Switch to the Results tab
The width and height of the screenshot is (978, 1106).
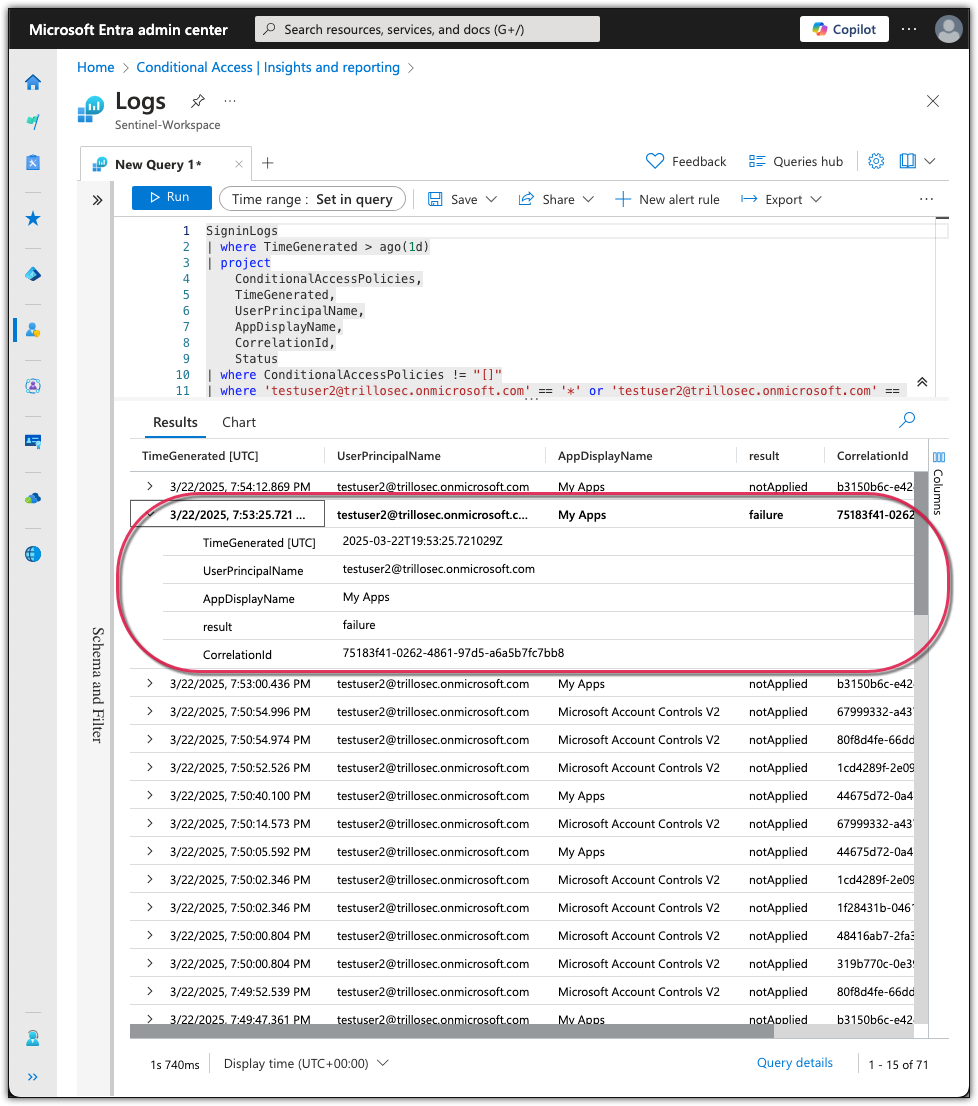pyautogui.click(x=176, y=423)
